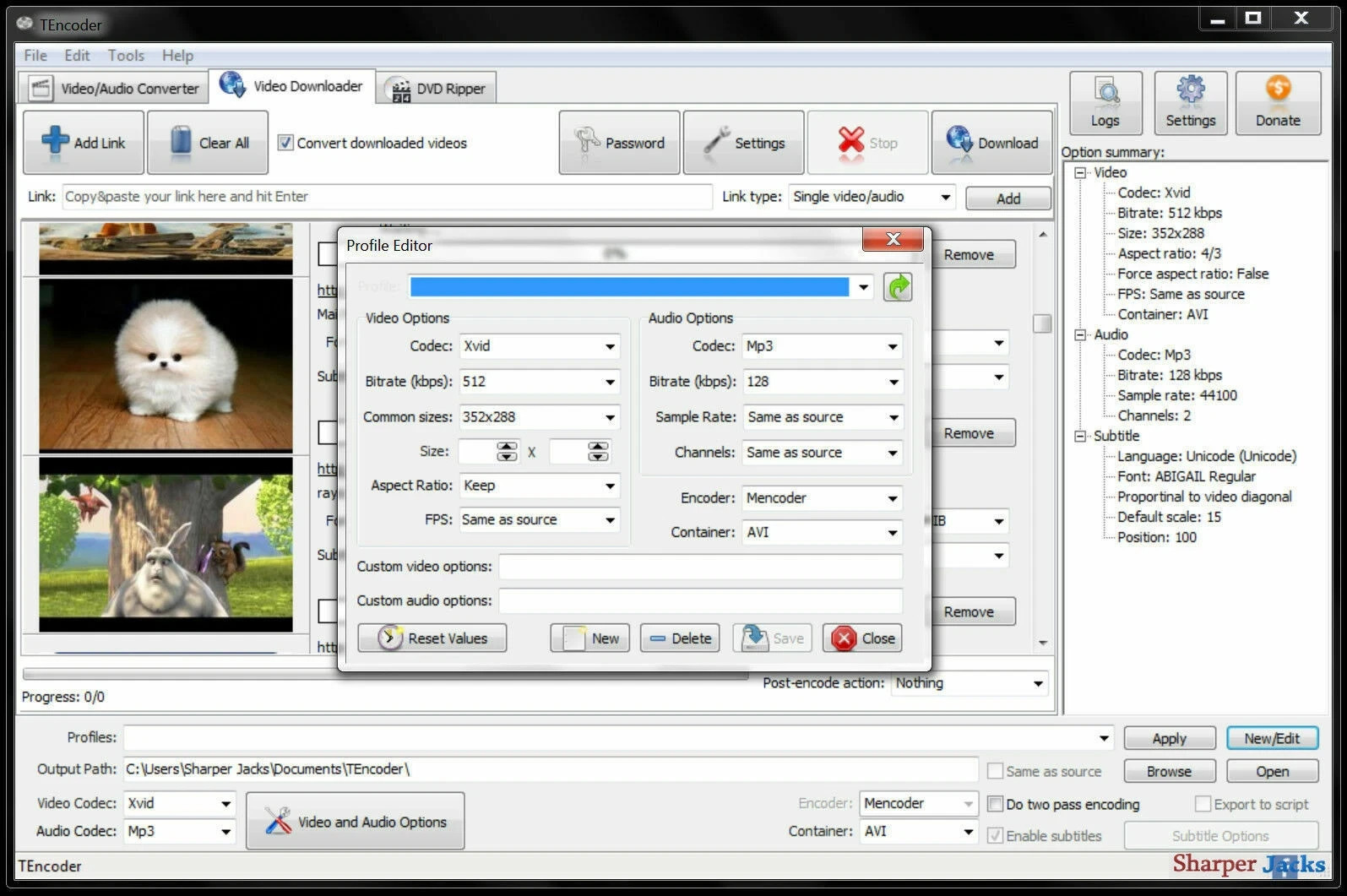Click the Add Link plus icon button
Image resolution: width=1347 pixels, height=896 pixels.
(84, 142)
